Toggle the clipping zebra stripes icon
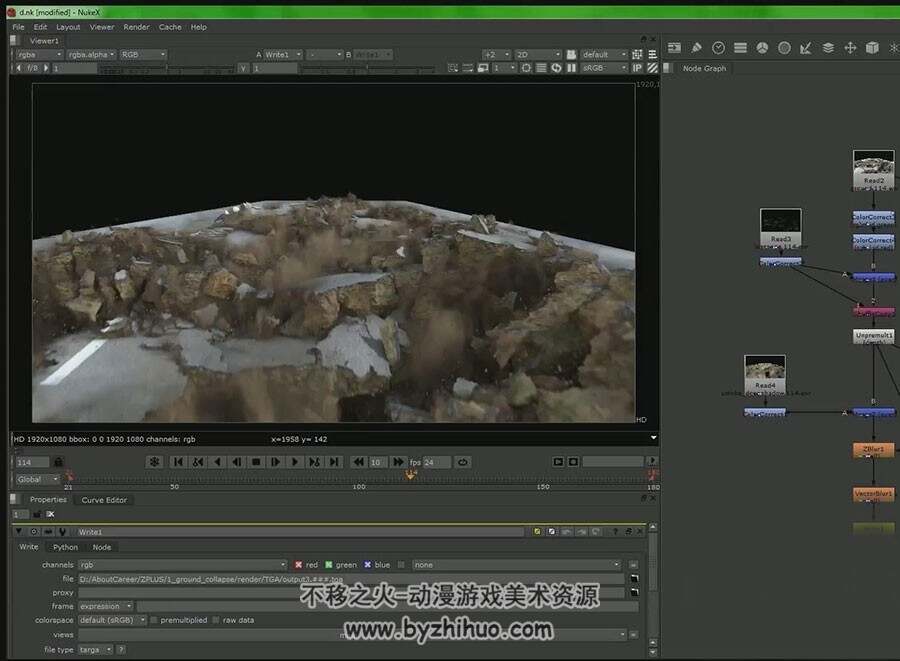Screen dimensions: 900x661 (x=652, y=68)
